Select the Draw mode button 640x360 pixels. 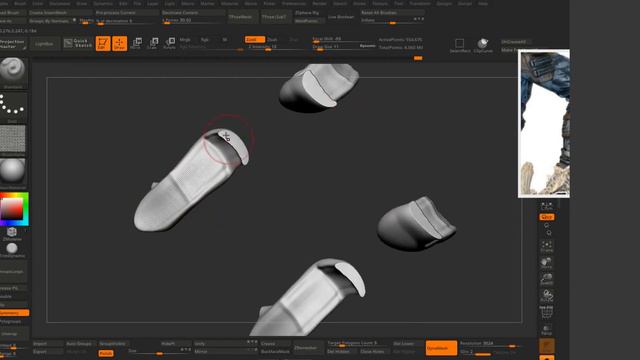[120, 43]
